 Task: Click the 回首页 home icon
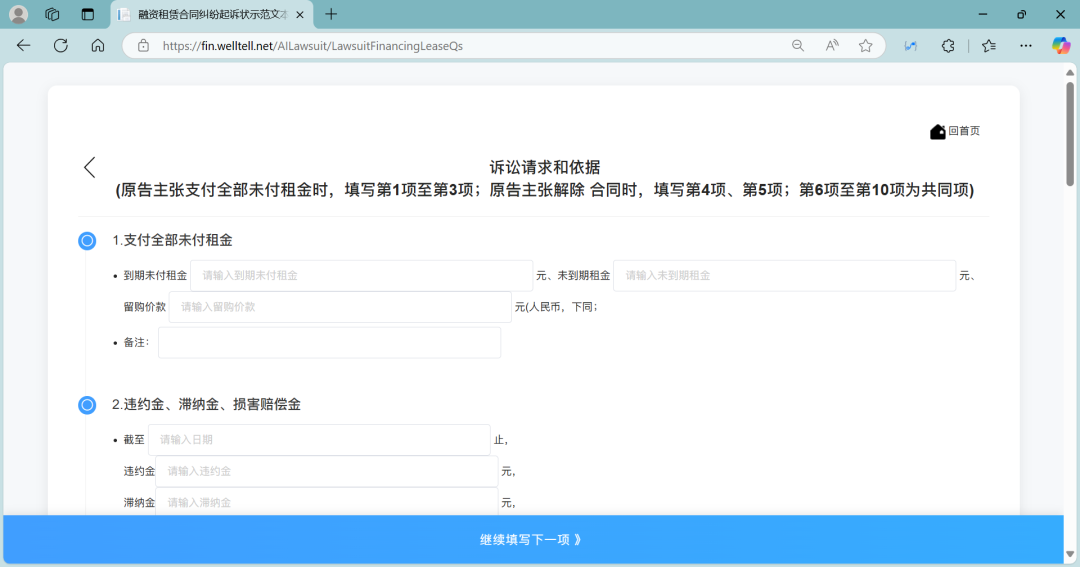(x=937, y=132)
